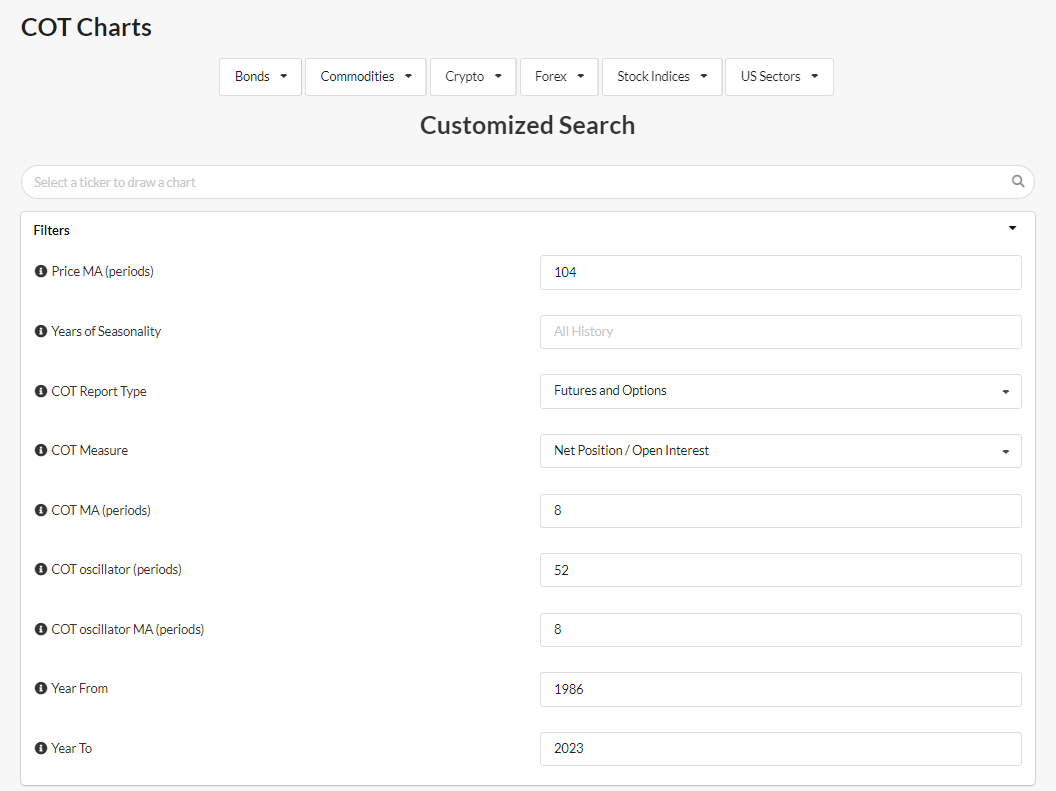Expand the Crypto category menu
The width and height of the screenshot is (1056, 791).
[x=473, y=77]
